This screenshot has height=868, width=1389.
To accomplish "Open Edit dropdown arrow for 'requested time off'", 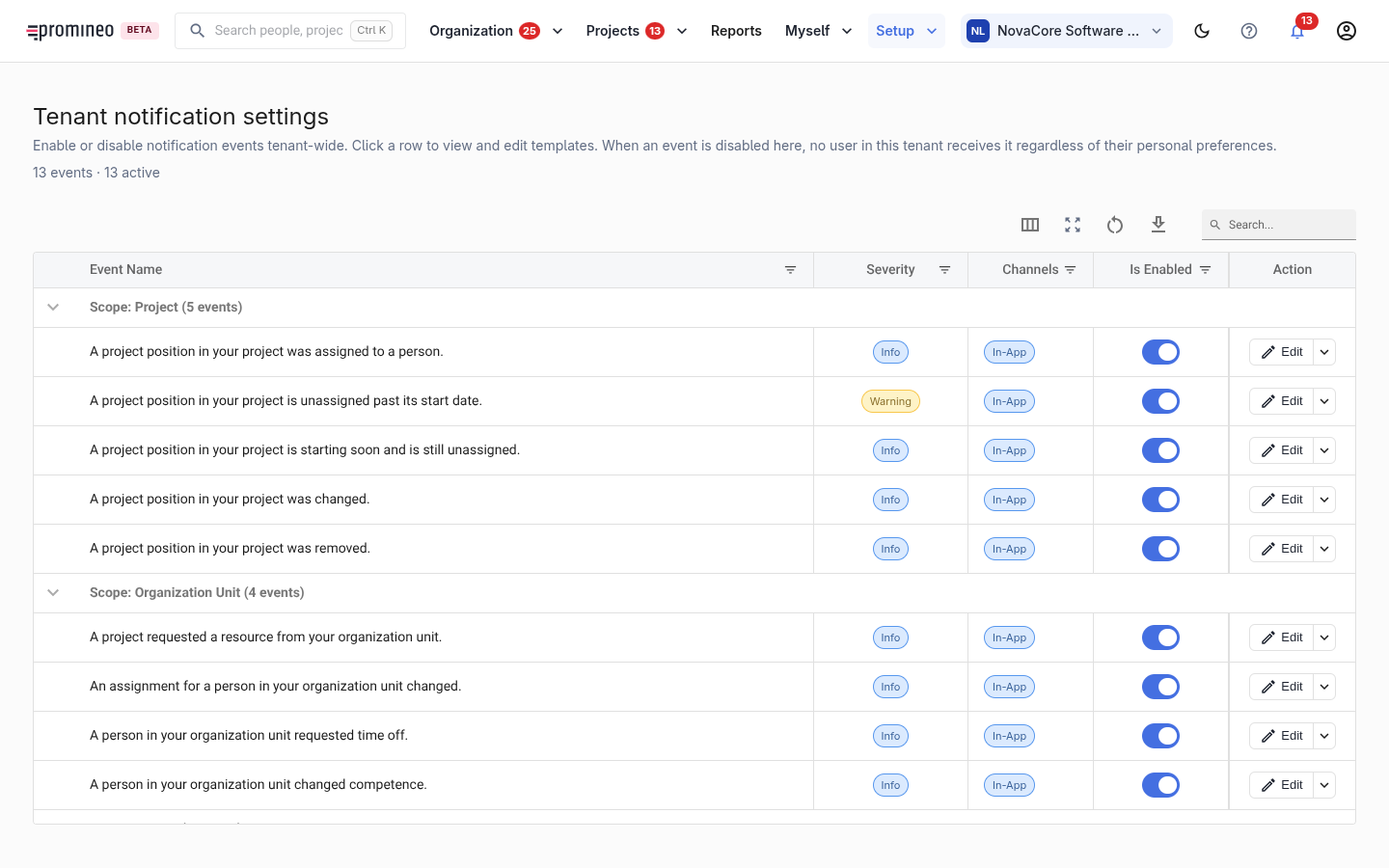I will tap(1324, 736).
